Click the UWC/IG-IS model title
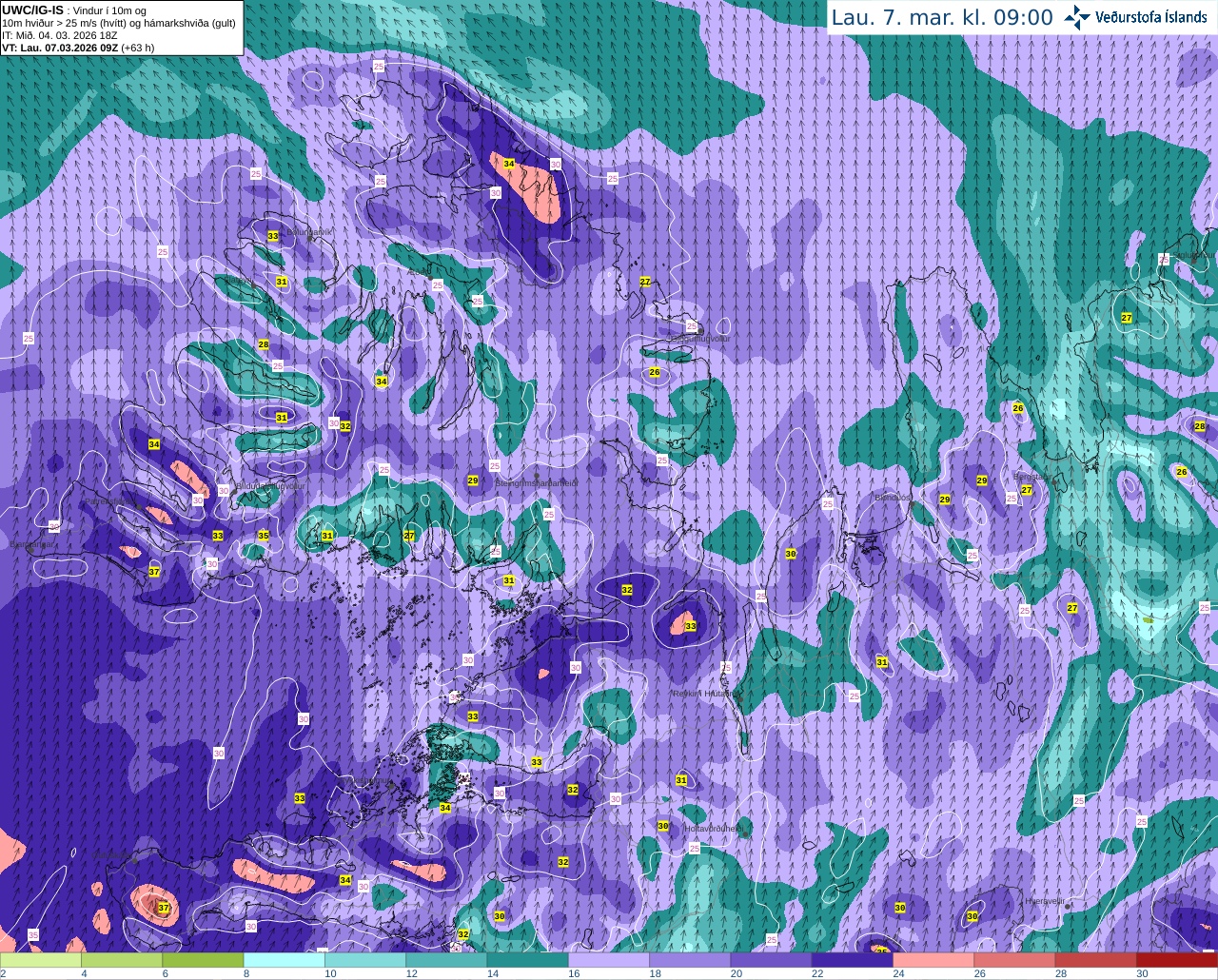The image size is (1218, 980). pos(33,10)
